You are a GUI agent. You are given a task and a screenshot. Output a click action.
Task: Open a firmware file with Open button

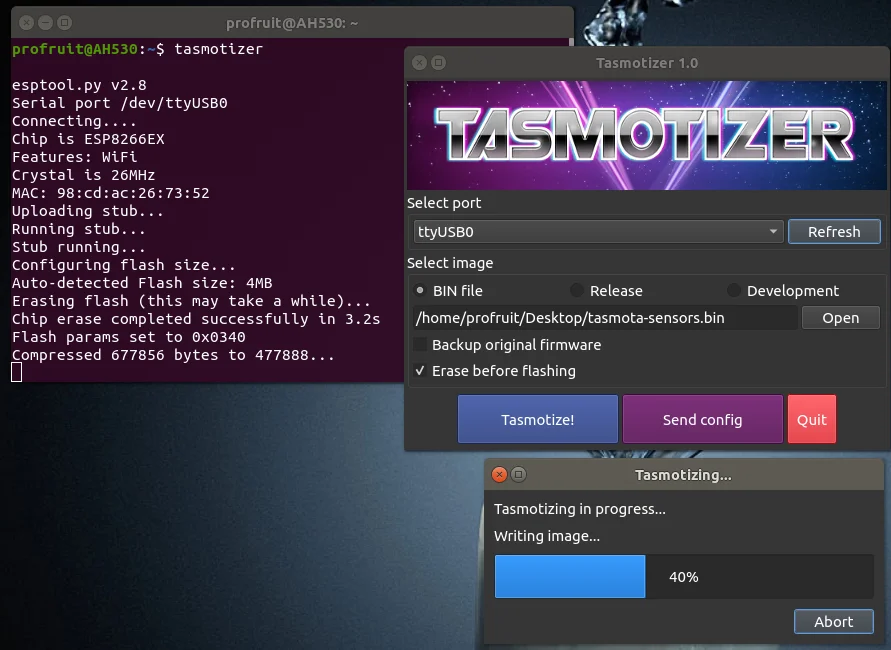[x=840, y=318]
